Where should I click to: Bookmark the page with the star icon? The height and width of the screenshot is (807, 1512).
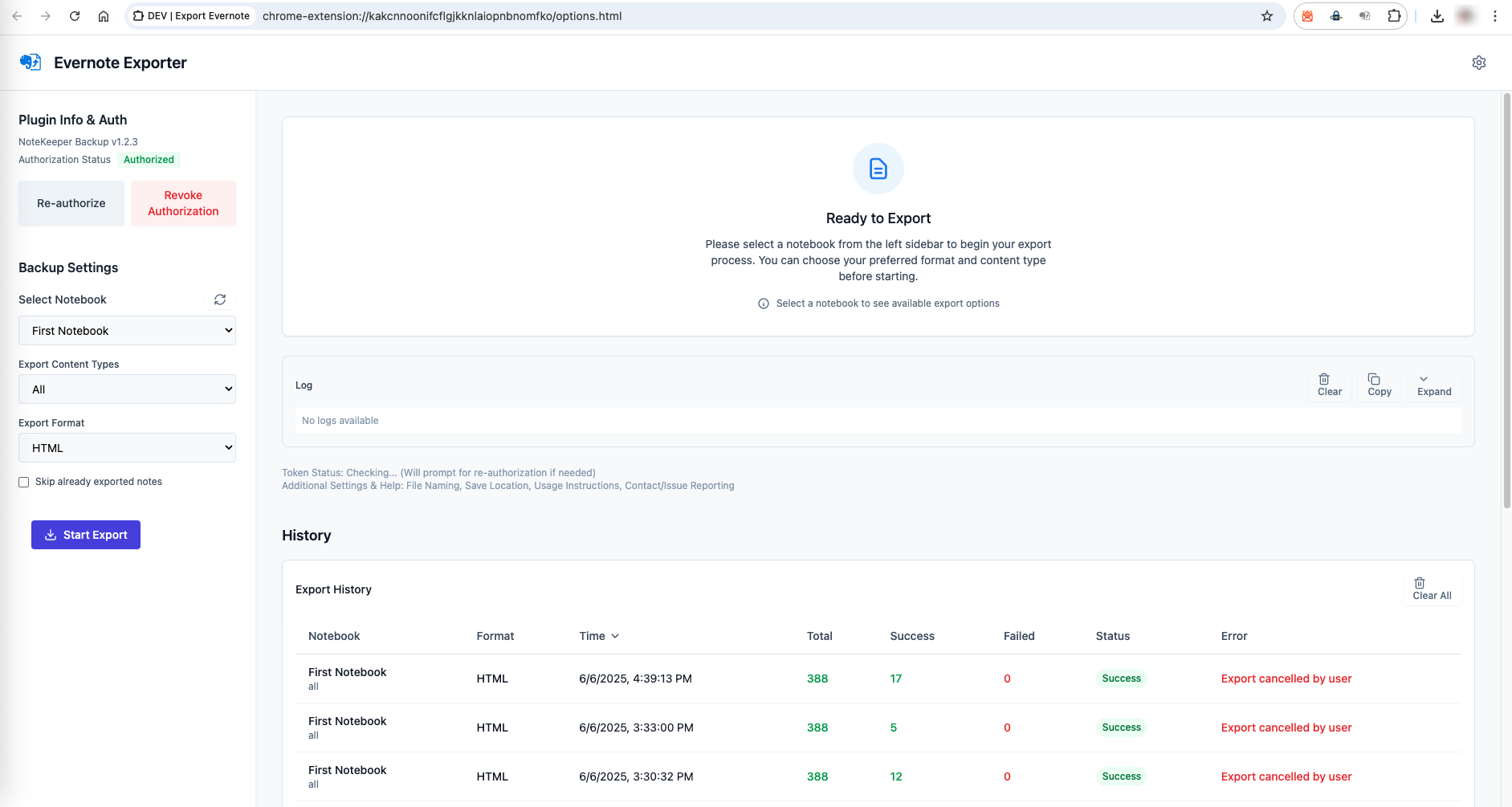(x=1265, y=15)
